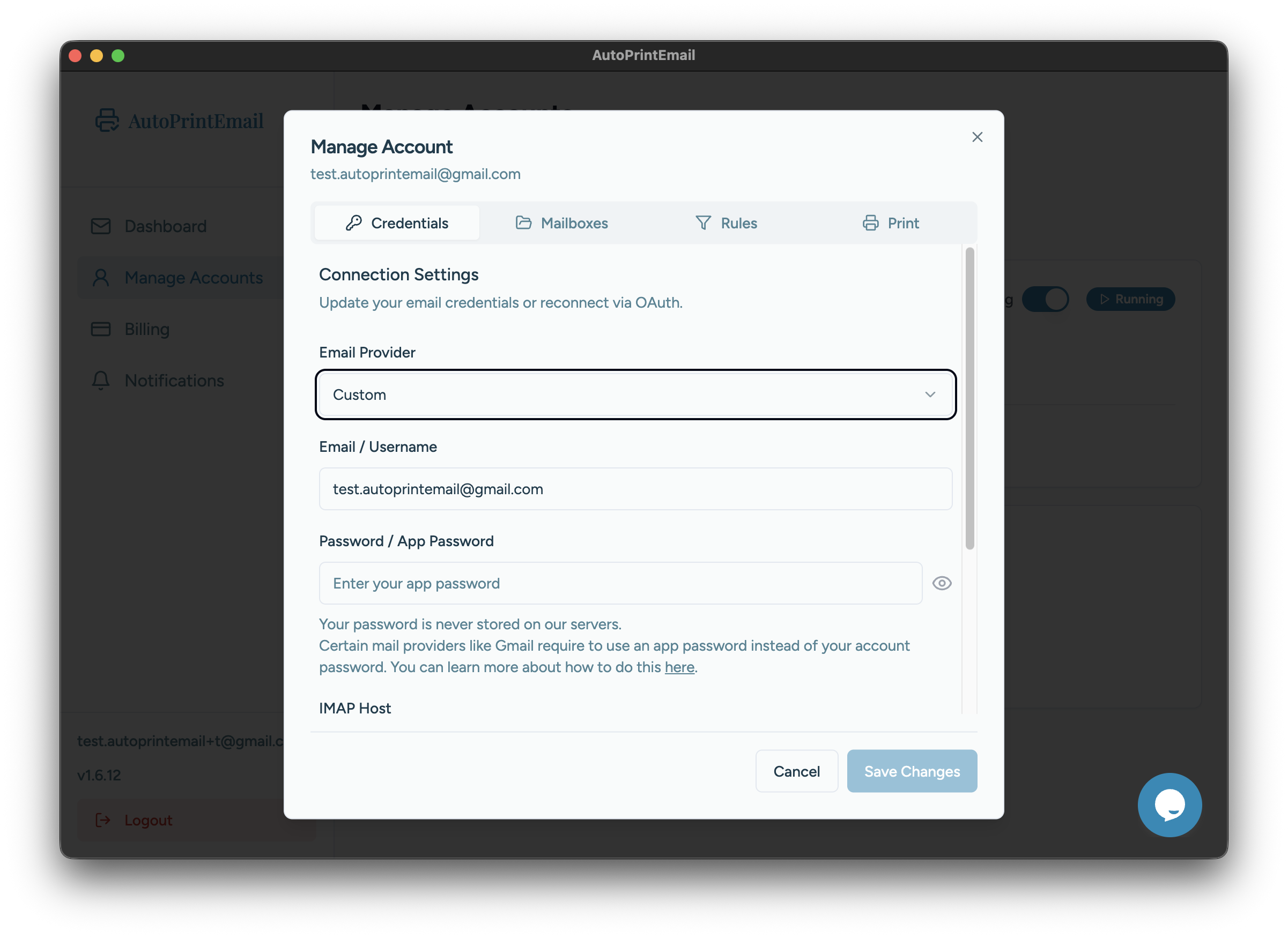Click Save Changes

click(912, 771)
